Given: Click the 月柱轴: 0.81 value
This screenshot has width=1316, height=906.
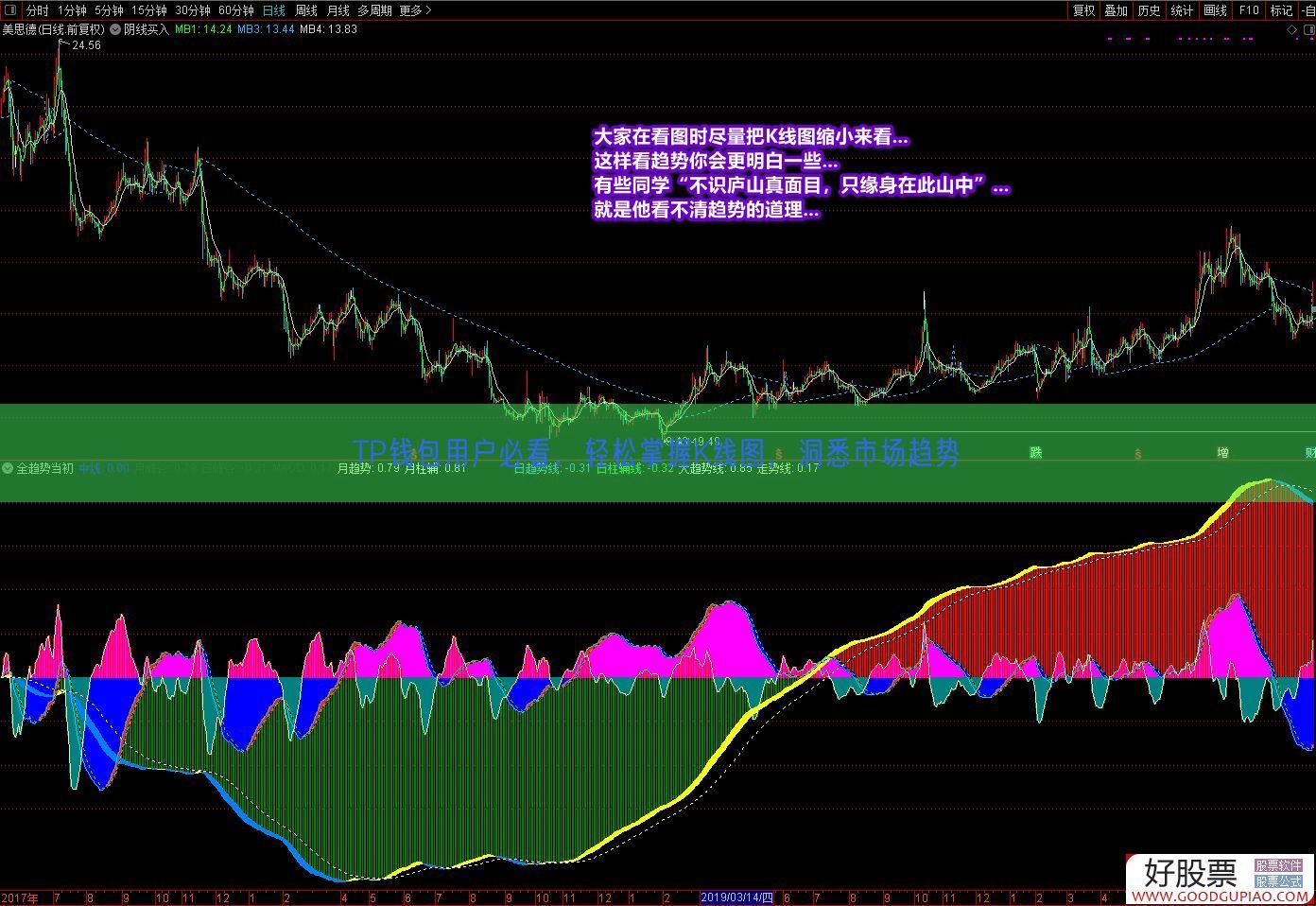Looking at the screenshot, I should [435, 468].
